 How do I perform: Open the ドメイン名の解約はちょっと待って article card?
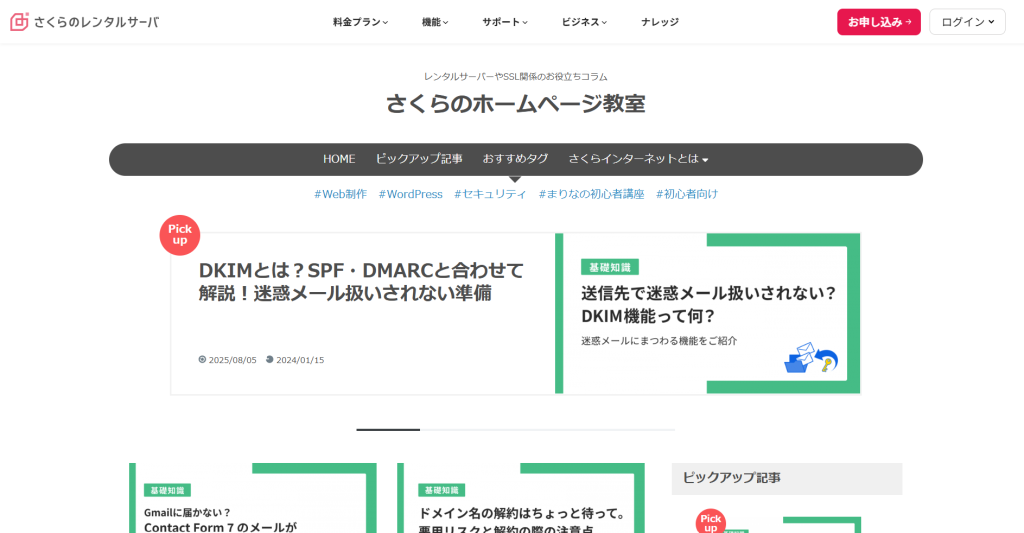(x=520, y=498)
